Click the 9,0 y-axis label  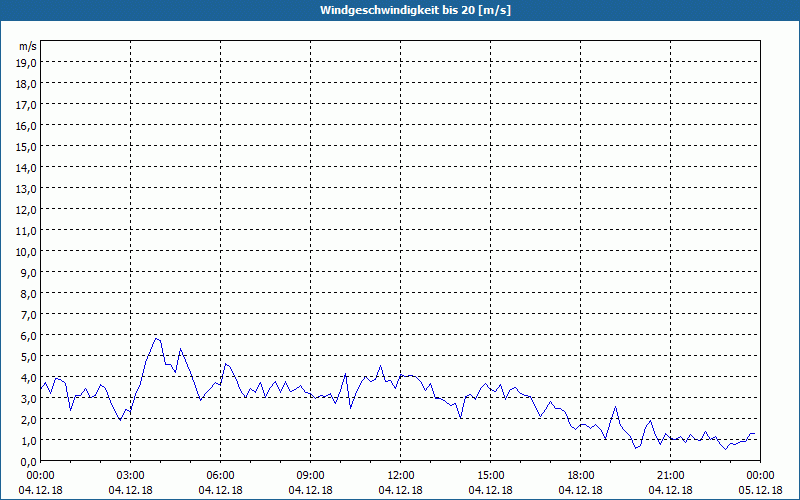click(29, 273)
